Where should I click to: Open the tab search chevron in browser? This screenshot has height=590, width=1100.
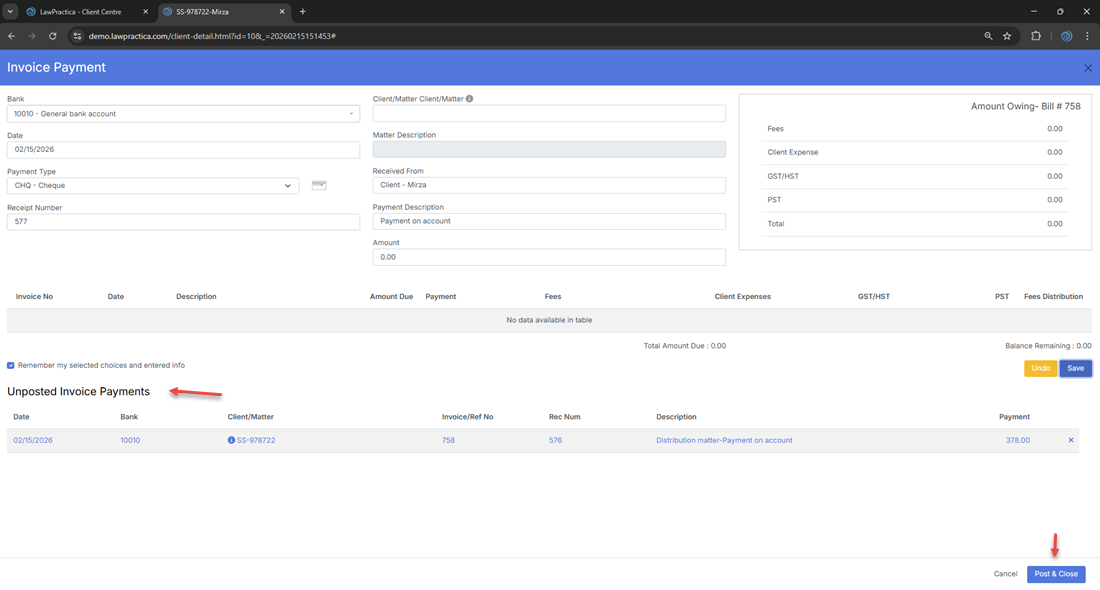coord(10,12)
